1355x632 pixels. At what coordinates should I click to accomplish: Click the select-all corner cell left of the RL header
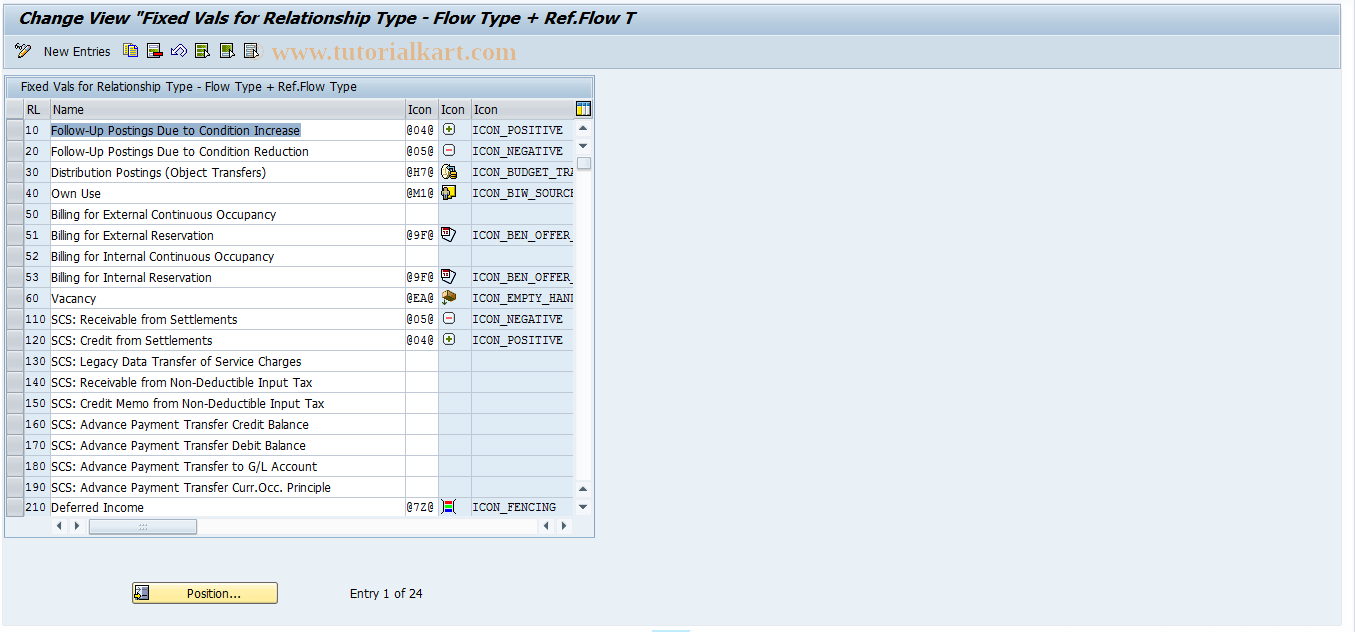coord(14,109)
